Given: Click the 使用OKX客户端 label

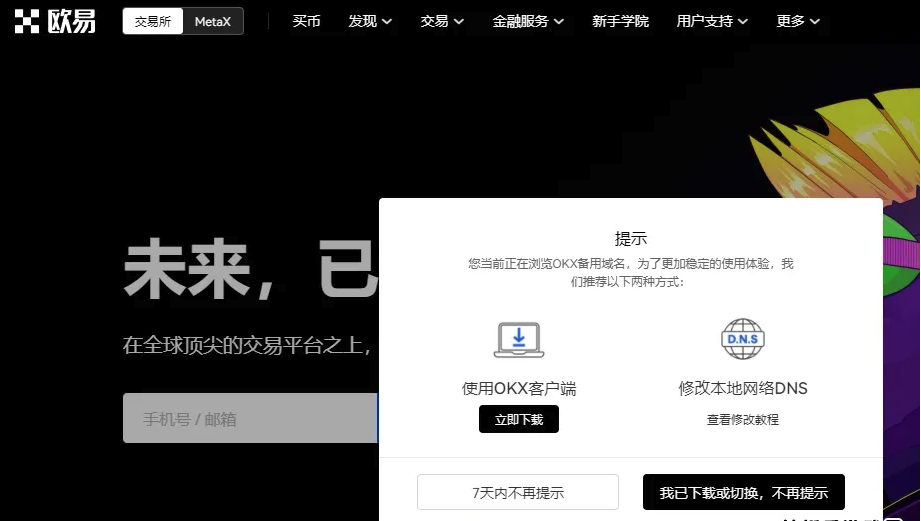Looking at the screenshot, I should tap(519, 389).
